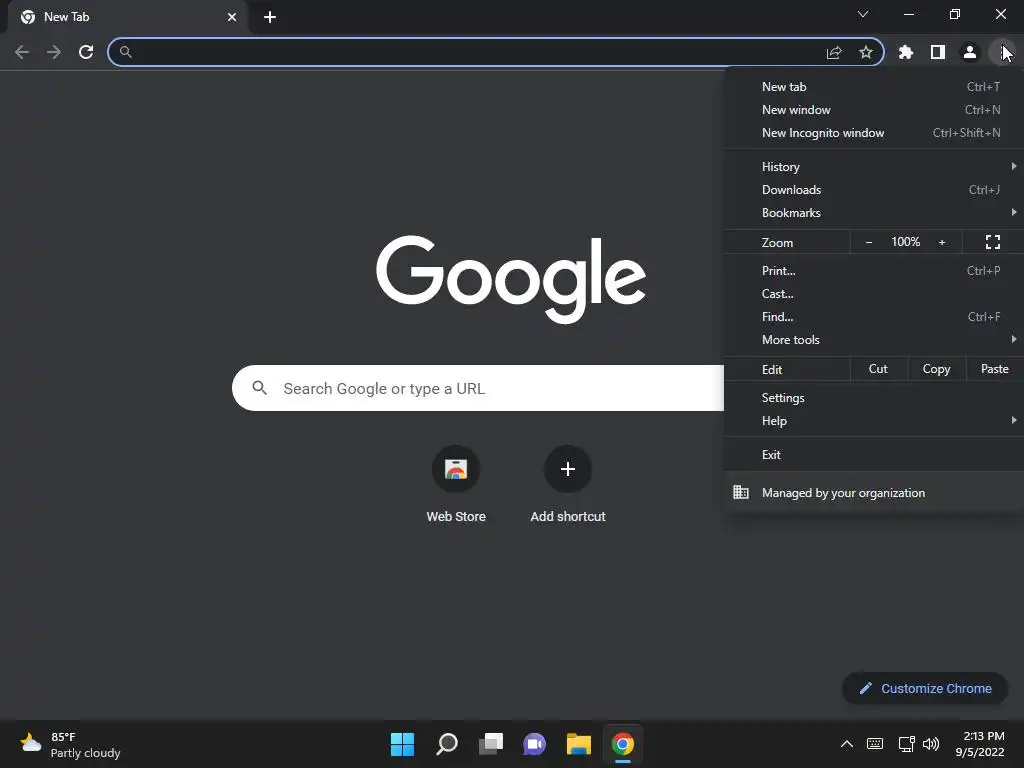Open the Chat app on the taskbar

[534, 744]
